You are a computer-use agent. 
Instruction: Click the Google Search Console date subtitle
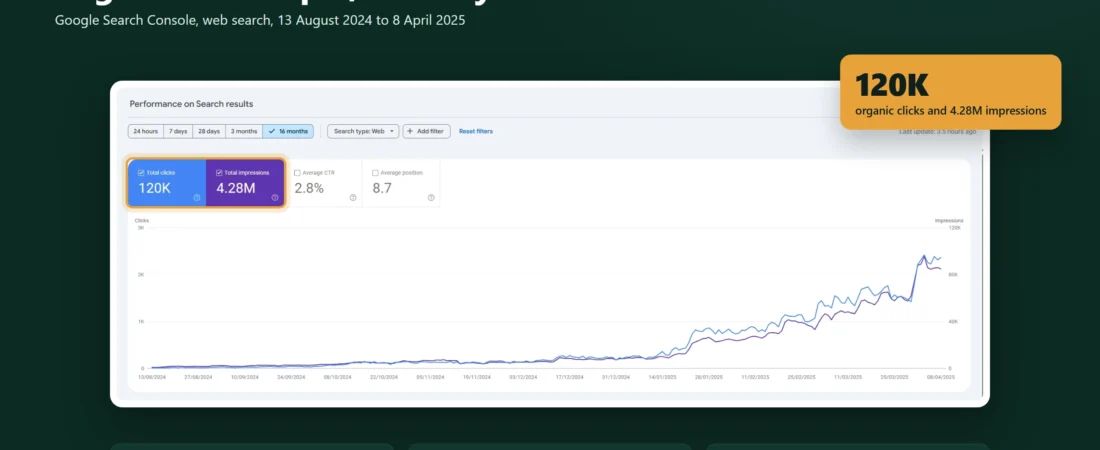(x=260, y=20)
